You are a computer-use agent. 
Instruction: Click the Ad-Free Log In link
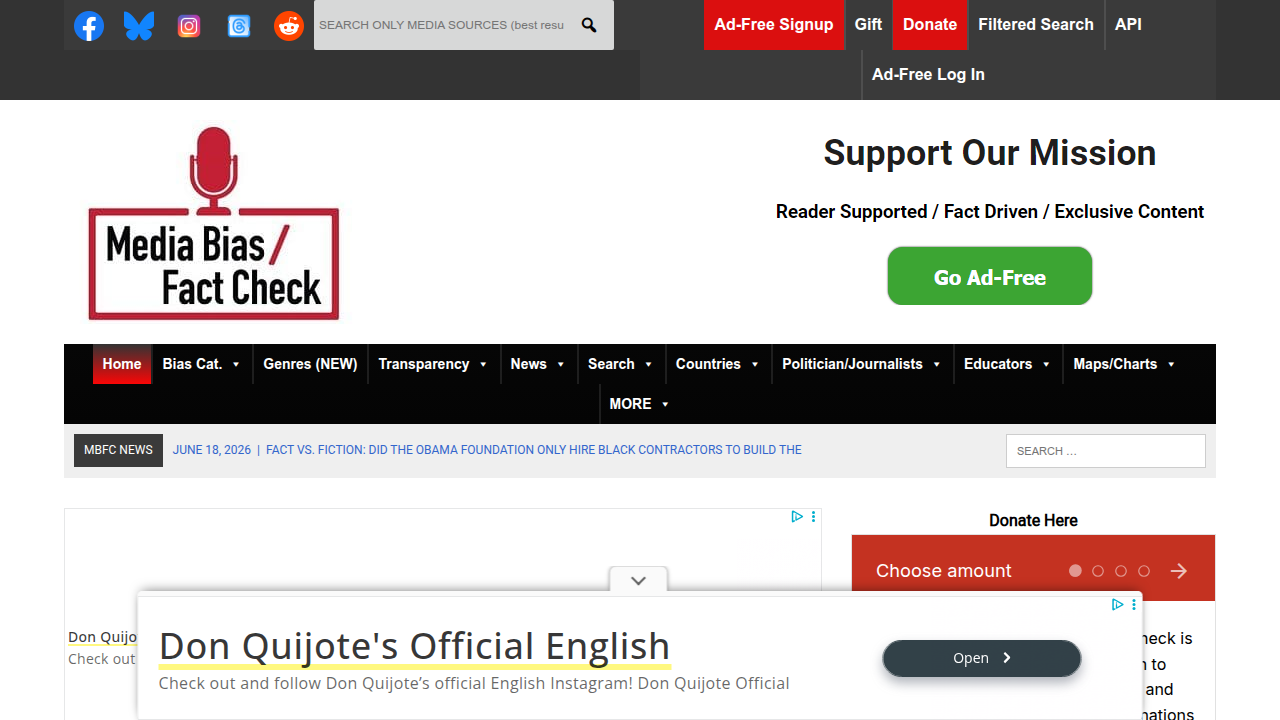point(928,75)
